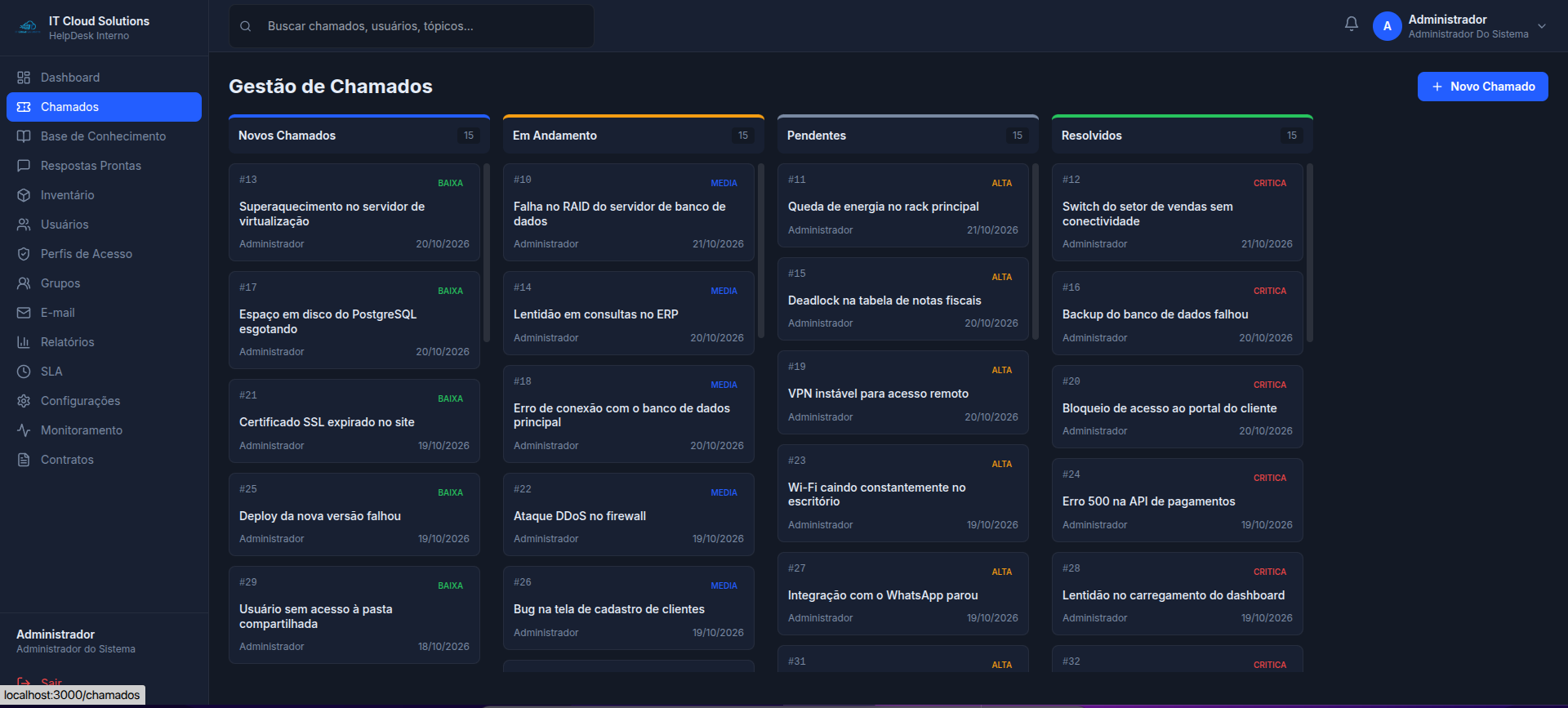The image size is (1568, 708).
Task: Click the Grupos icon in sidebar
Action: (x=24, y=283)
